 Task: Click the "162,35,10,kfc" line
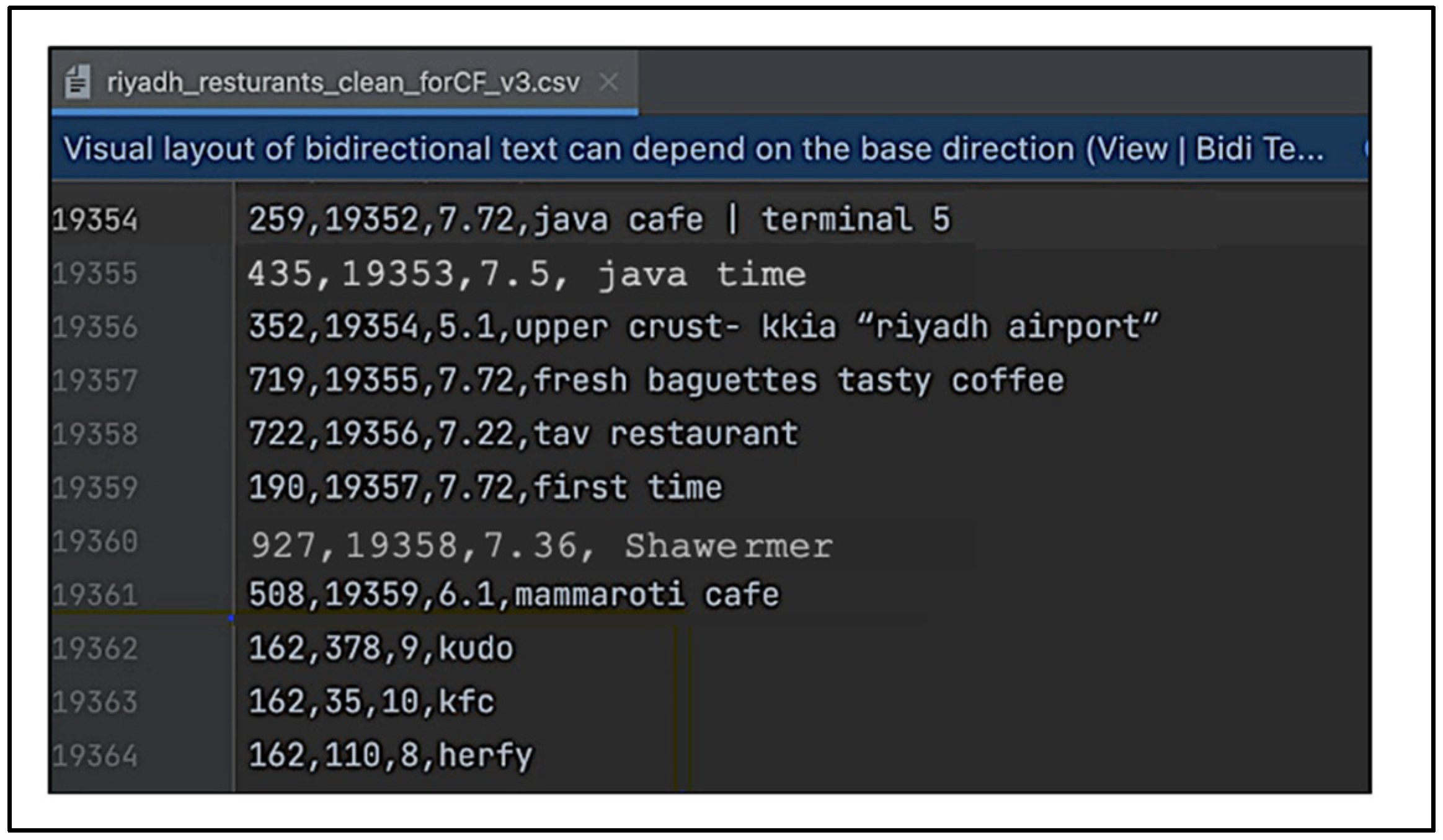371,702
